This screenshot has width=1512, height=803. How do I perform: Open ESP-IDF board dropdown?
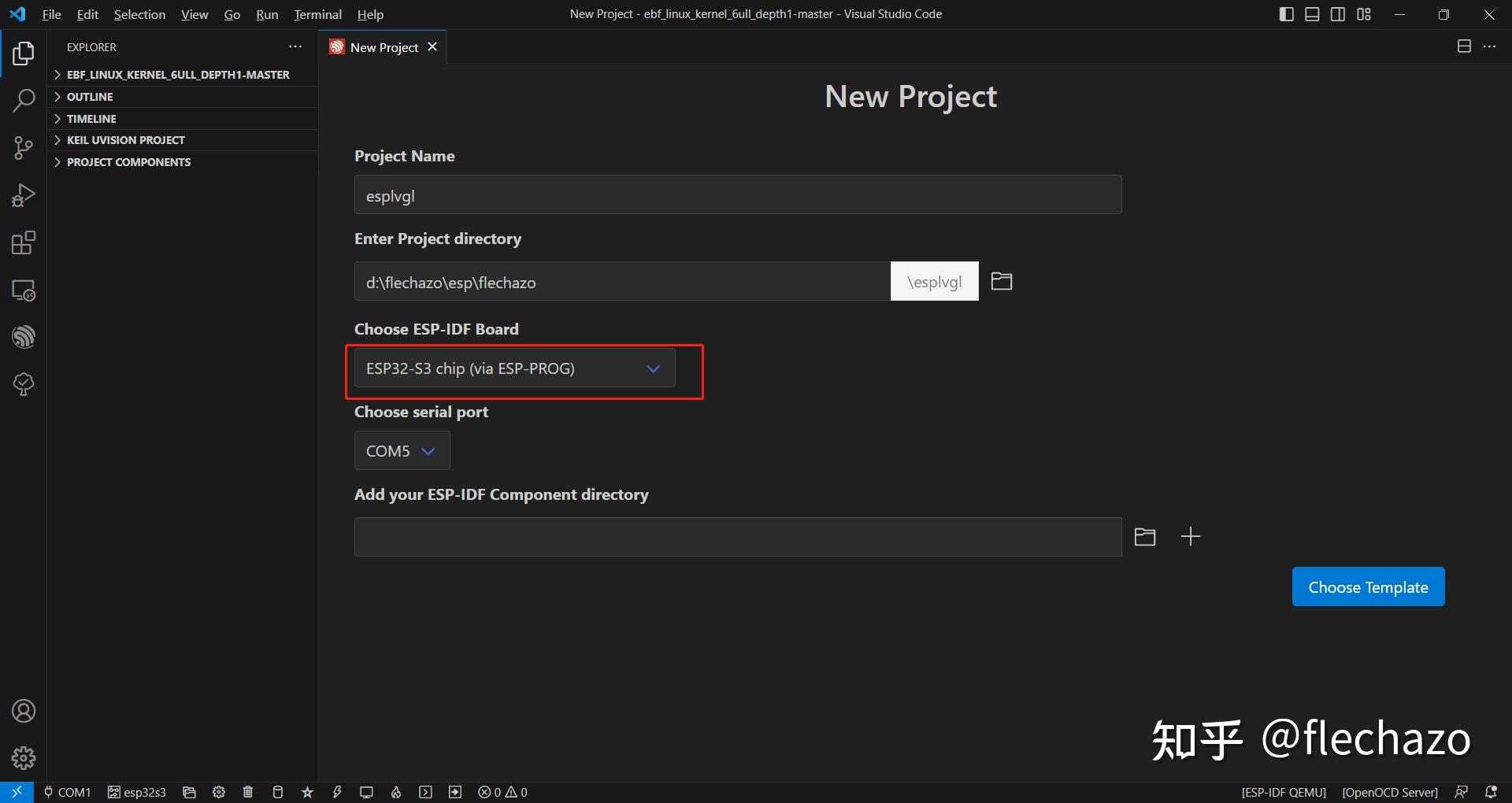[514, 368]
